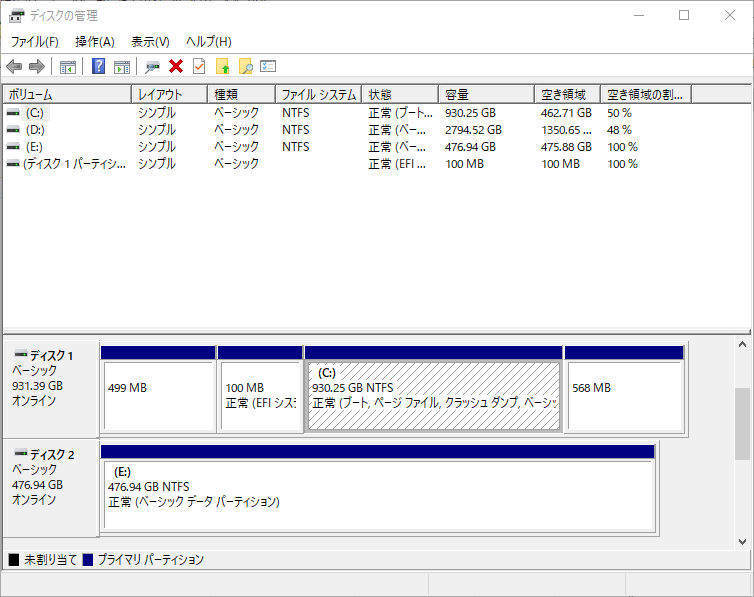Click the ディスク 2 476.94 GB disk label
The height and width of the screenshot is (597, 754).
(50, 488)
